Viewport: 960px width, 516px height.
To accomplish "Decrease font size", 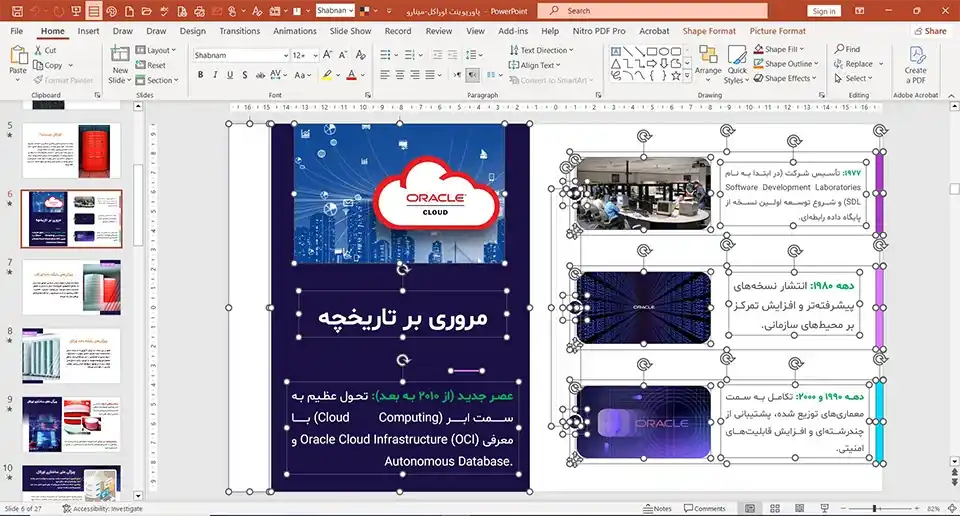I will pyautogui.click(x=343, y=55).
